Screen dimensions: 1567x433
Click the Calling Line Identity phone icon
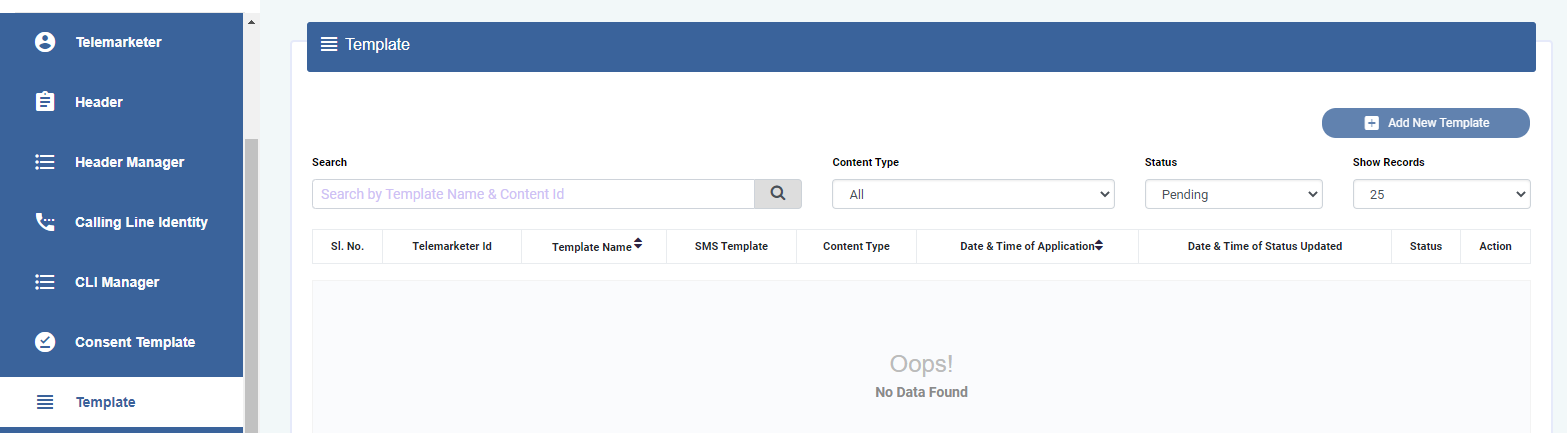(45, 222)
